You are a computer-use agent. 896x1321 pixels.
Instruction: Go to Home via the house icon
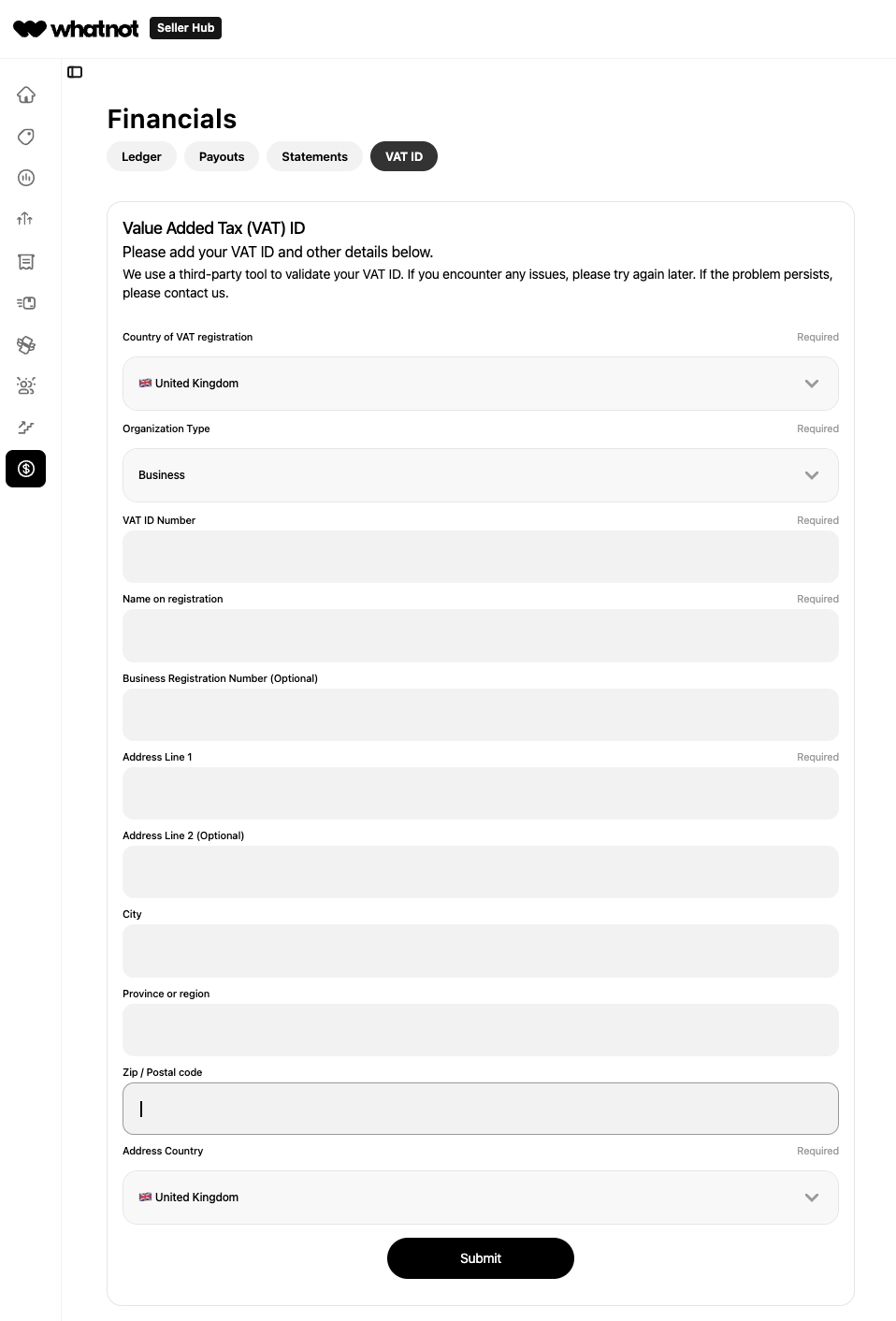click(x=26, y=94)
